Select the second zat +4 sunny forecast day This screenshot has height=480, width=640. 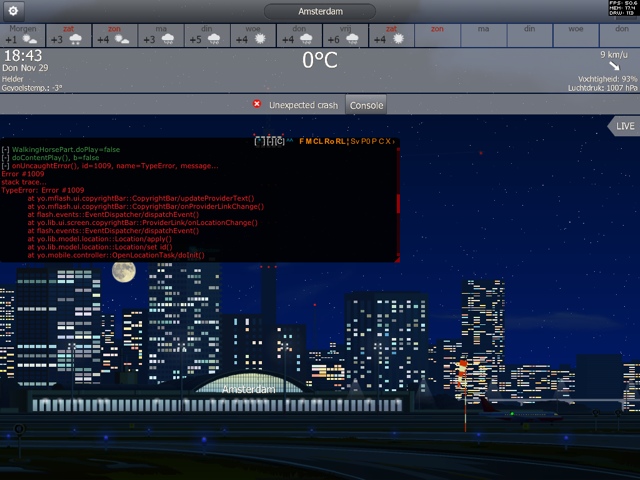click(391, 35)
